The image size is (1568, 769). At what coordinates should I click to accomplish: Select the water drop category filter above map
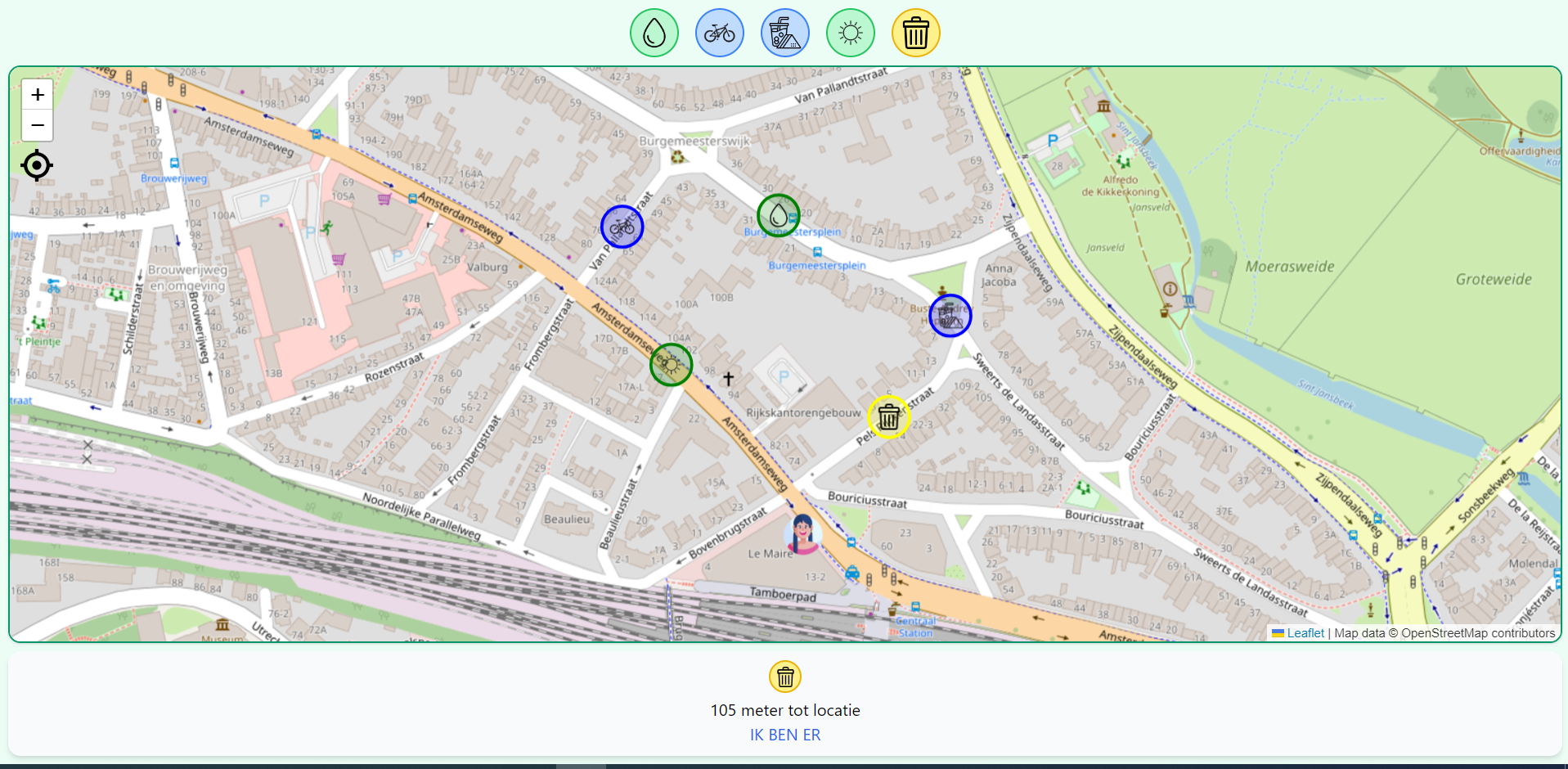[654, 34]
